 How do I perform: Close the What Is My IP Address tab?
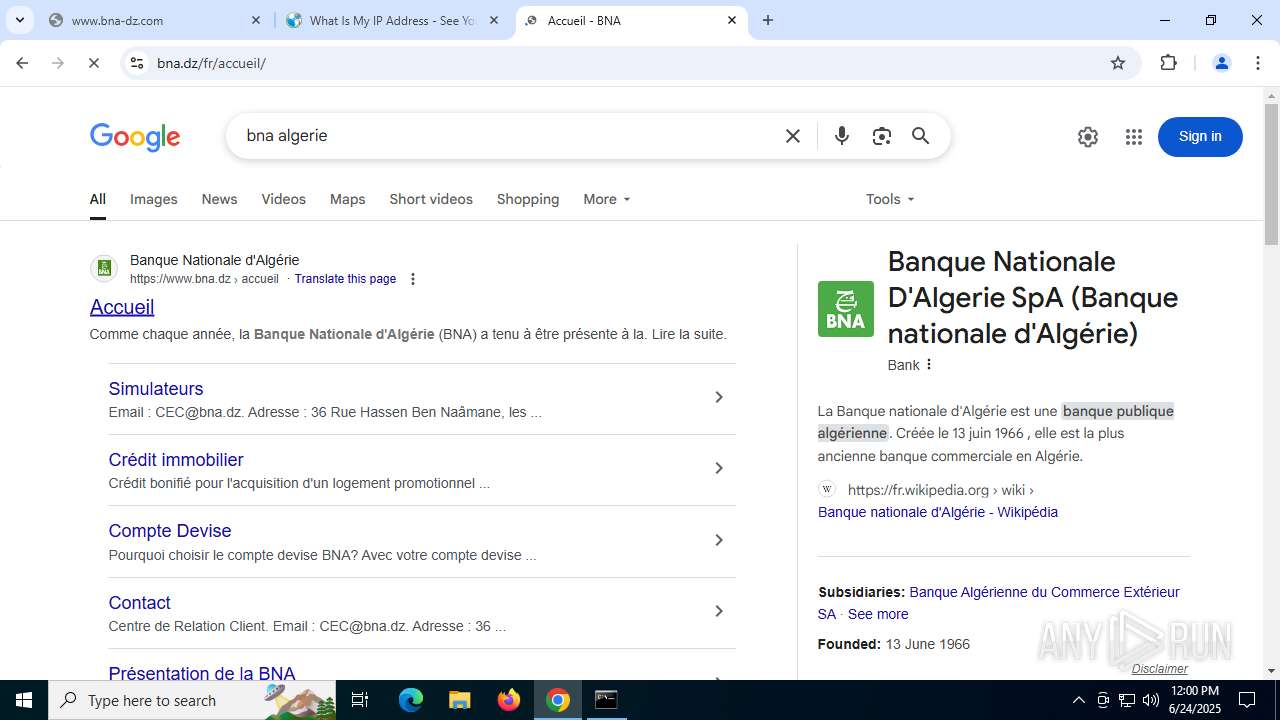494,20
